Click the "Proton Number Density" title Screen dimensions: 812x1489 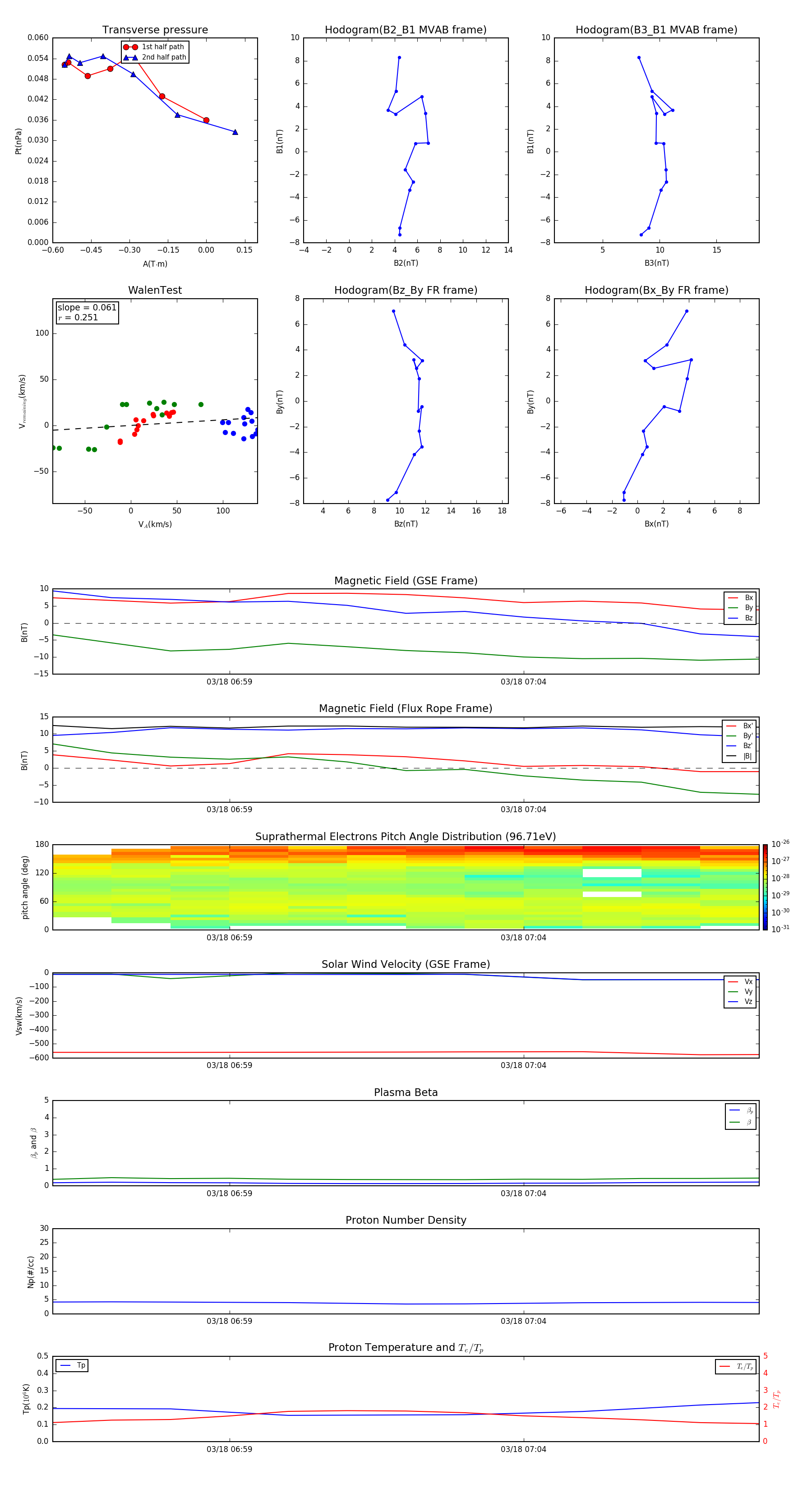click(406, 1220)
